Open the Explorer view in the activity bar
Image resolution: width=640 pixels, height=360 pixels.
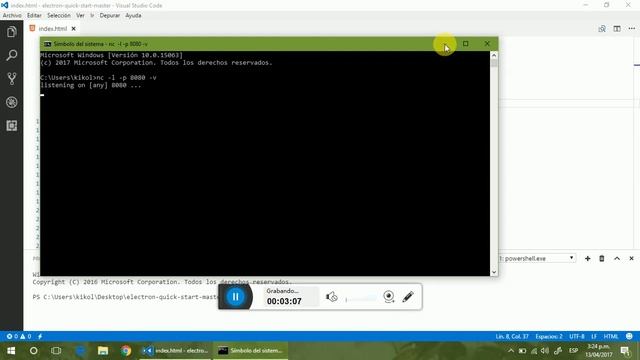tap(11, 32)
